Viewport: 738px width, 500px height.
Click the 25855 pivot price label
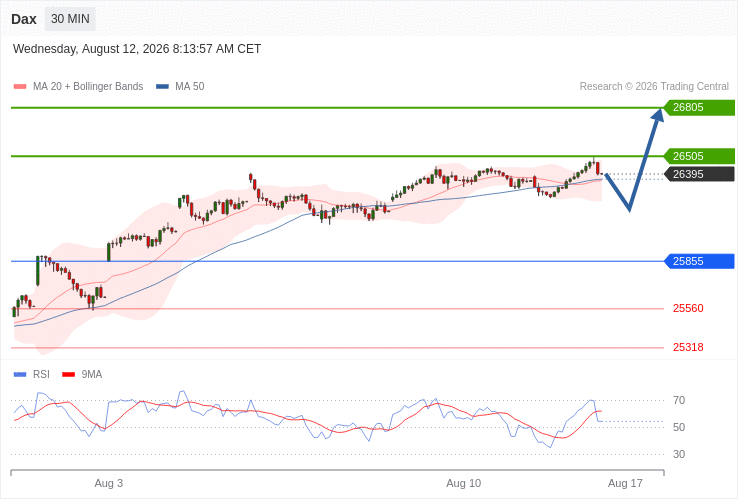(699, 261)
